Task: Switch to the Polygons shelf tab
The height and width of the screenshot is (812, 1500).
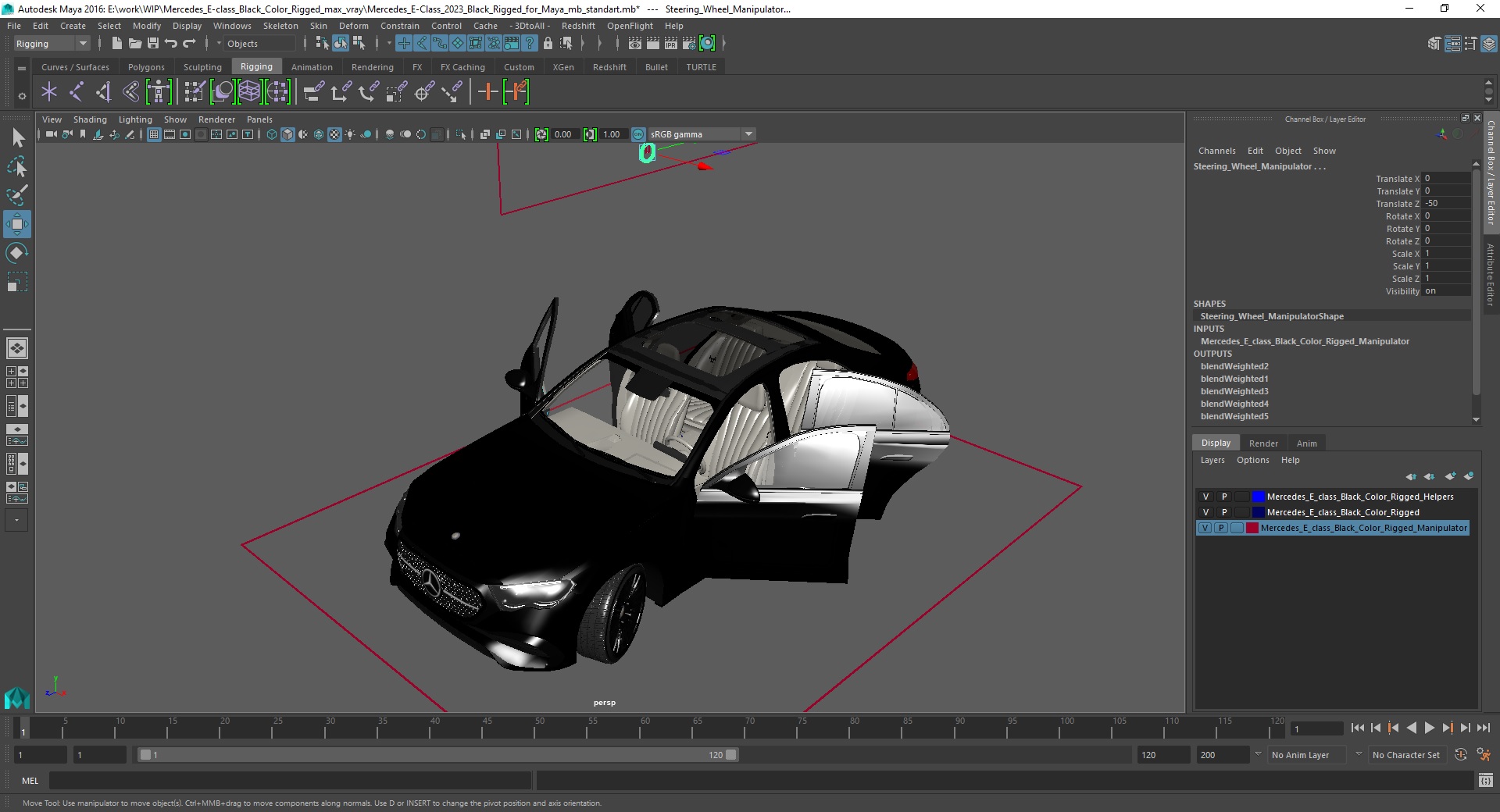Action: click(146, 67)
